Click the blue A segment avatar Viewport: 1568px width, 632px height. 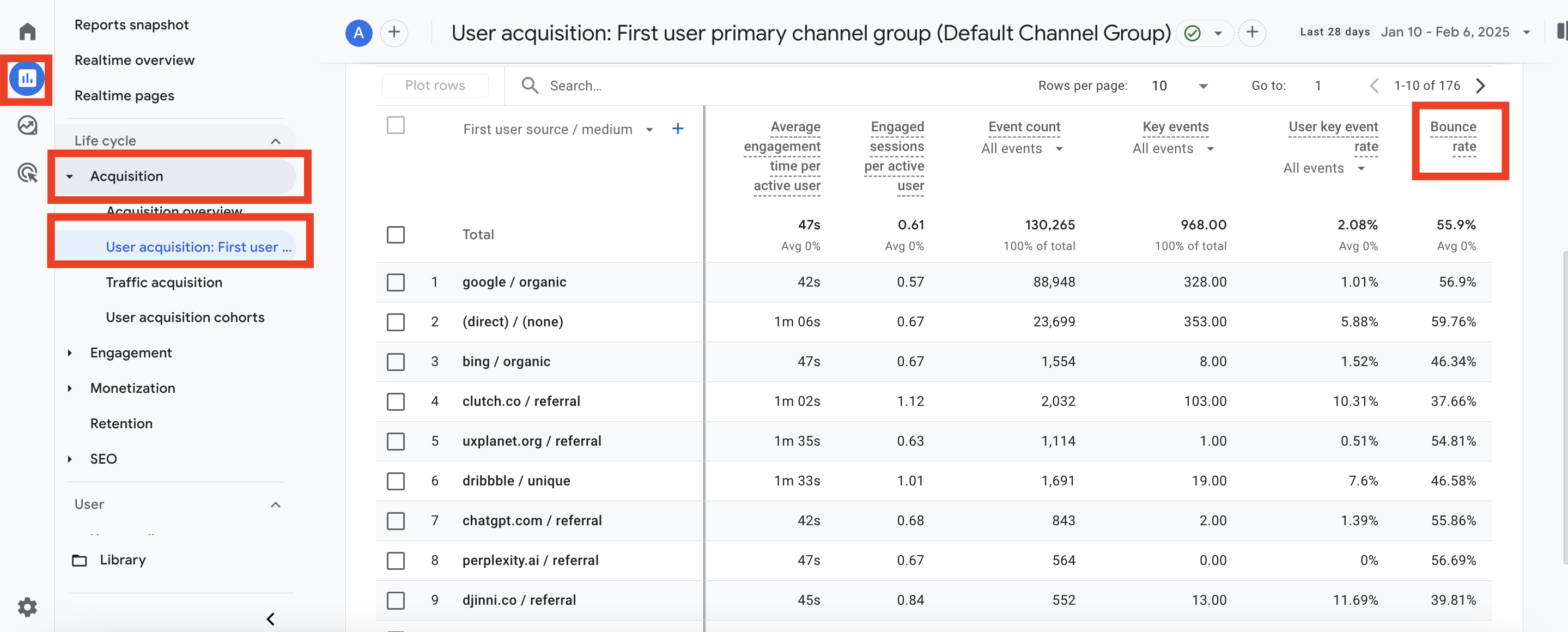pyautogui.click(x=358, y=32)
